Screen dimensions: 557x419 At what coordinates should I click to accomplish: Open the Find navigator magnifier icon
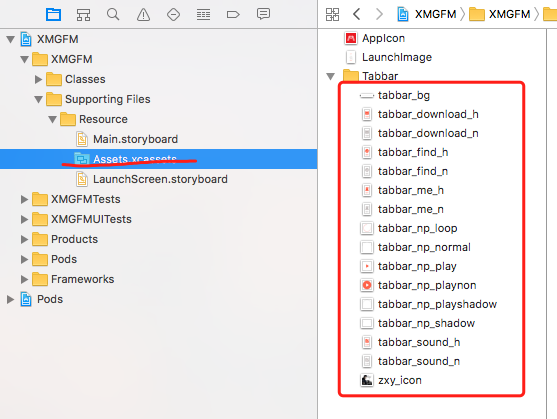click(113, 15)
